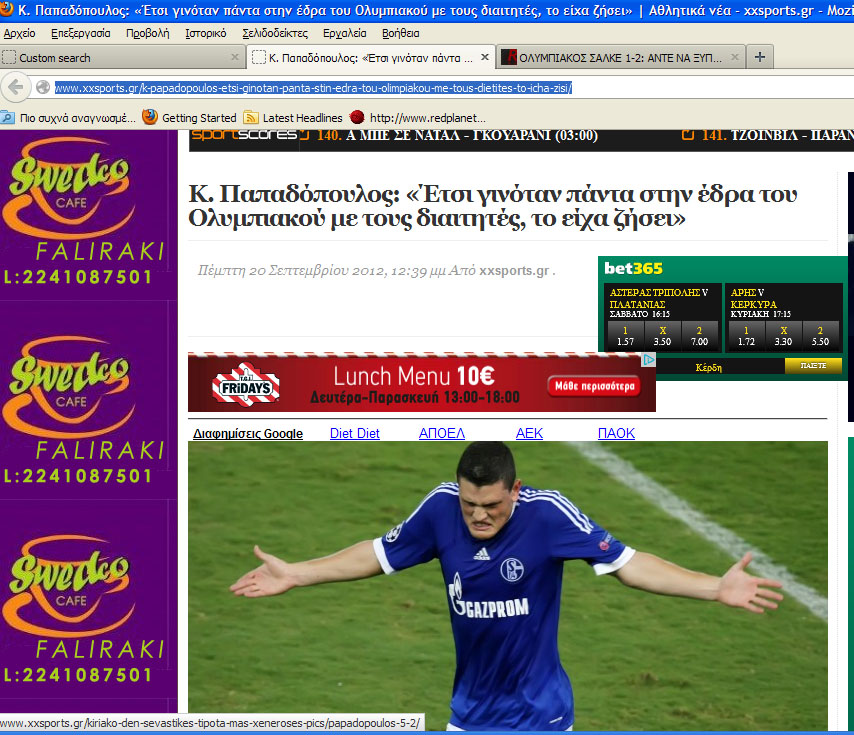Image resolution: width=854 pixels, height=735 pixels.
Task: Switch to the ΟΛΥΜΠΙΑΚΟΣ ΣΑΛΚΕ 1-2 tab
Action: click(619, 57)
